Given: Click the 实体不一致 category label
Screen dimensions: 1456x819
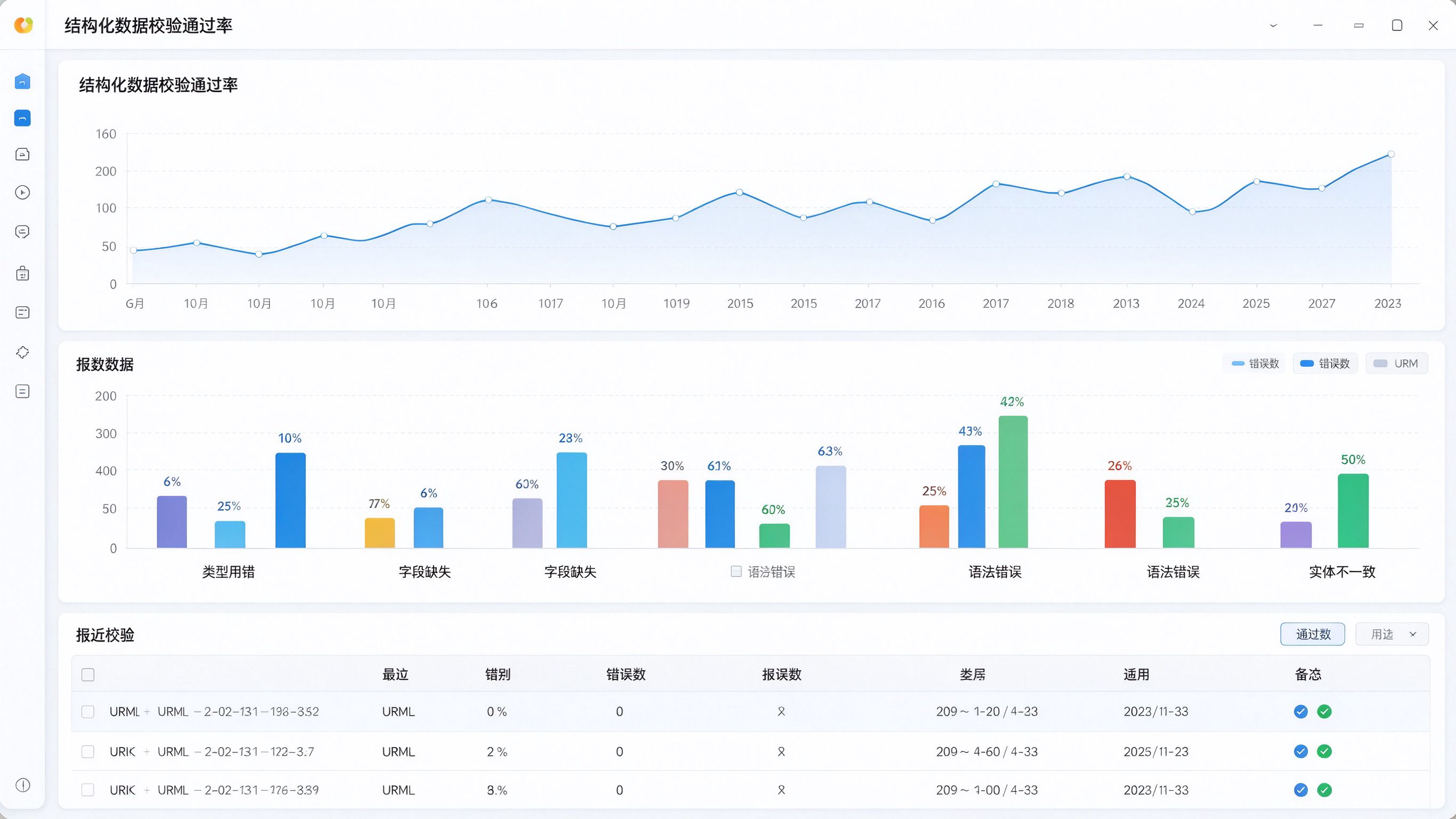Looking at the screenshot, I should 1342,572.
